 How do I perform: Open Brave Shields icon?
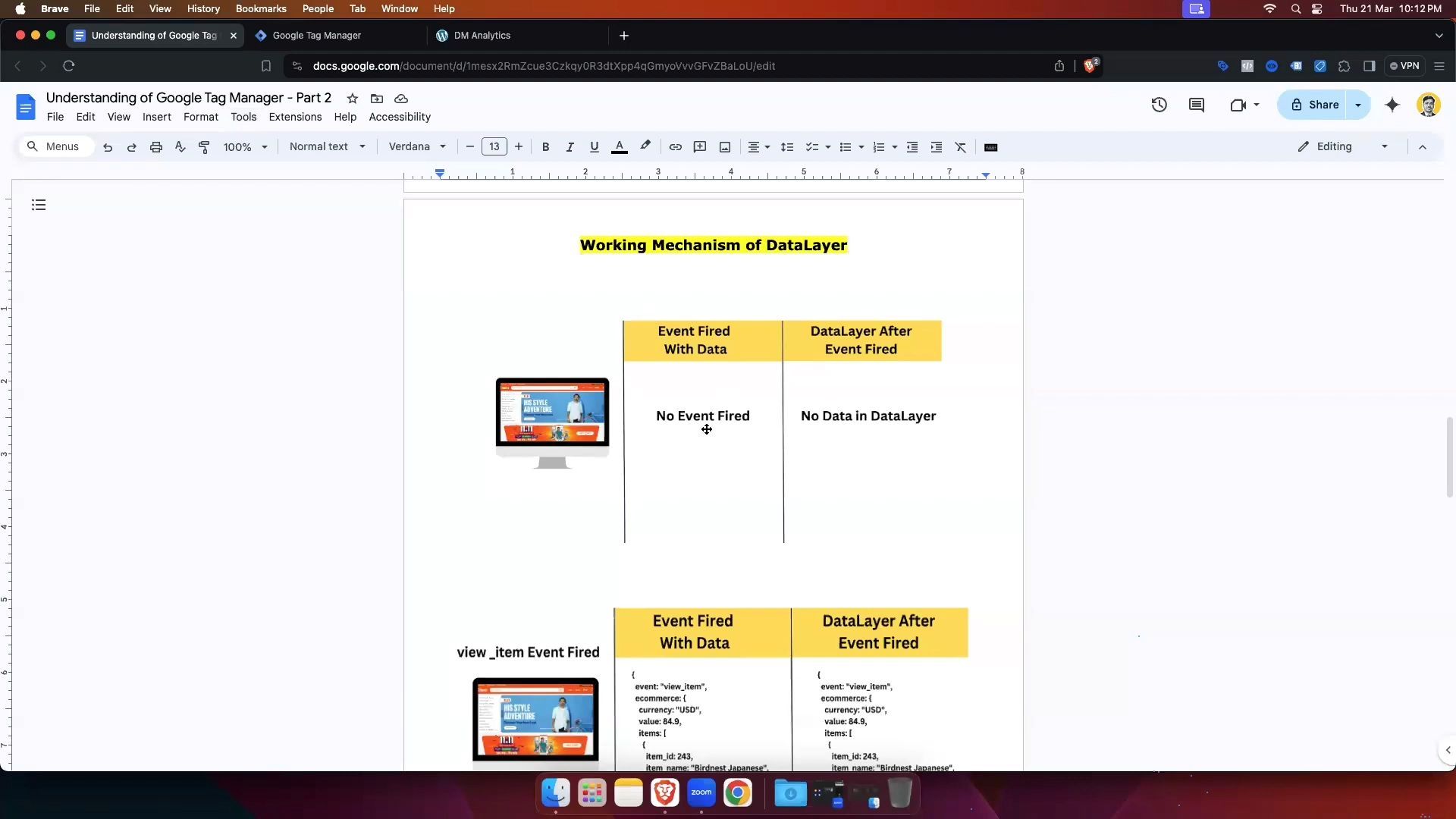(1090, 66)
